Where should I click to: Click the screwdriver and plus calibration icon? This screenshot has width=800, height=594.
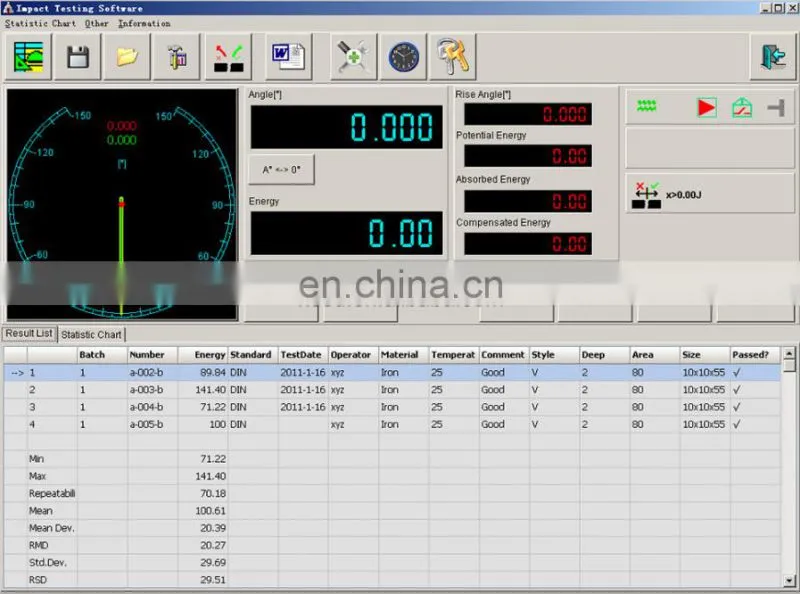(354, 57)
